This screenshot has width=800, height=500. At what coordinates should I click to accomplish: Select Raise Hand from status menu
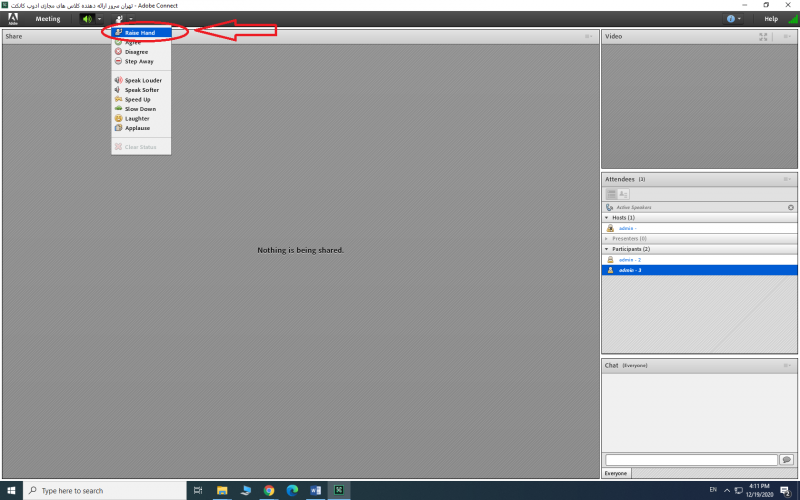click(140, 33)
